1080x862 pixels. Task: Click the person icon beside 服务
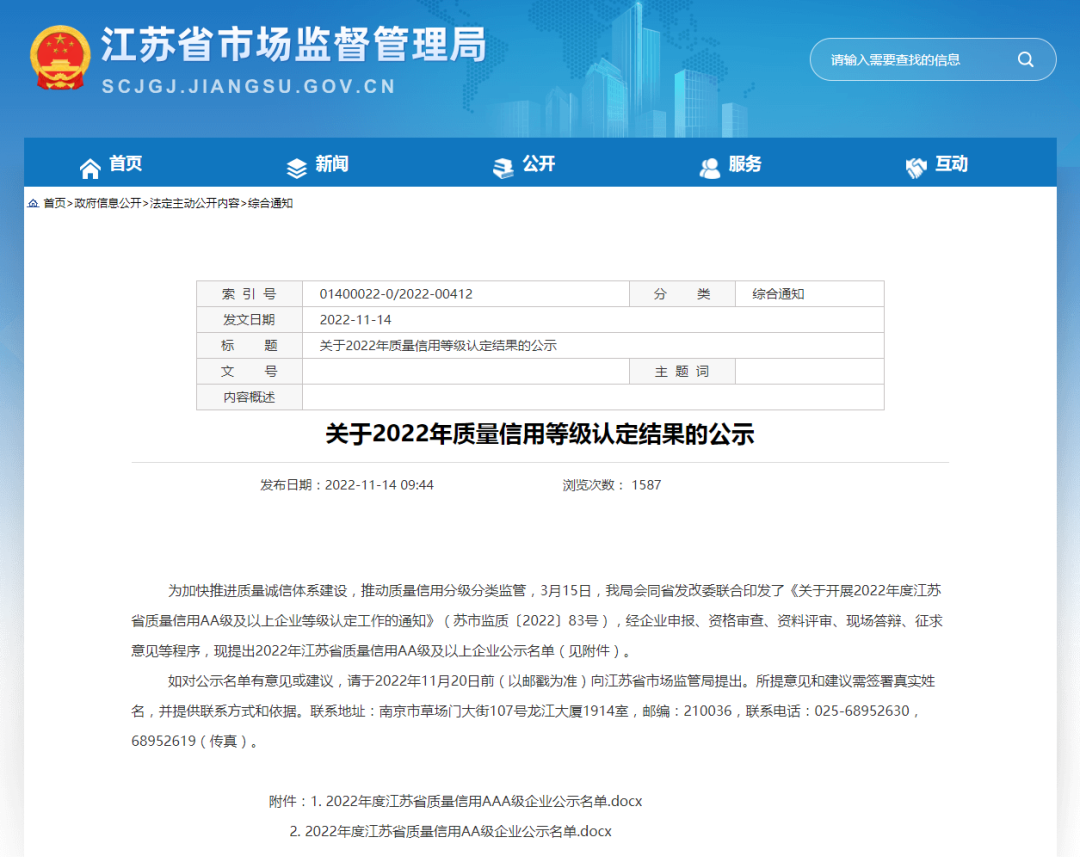[x=709, y=167]
